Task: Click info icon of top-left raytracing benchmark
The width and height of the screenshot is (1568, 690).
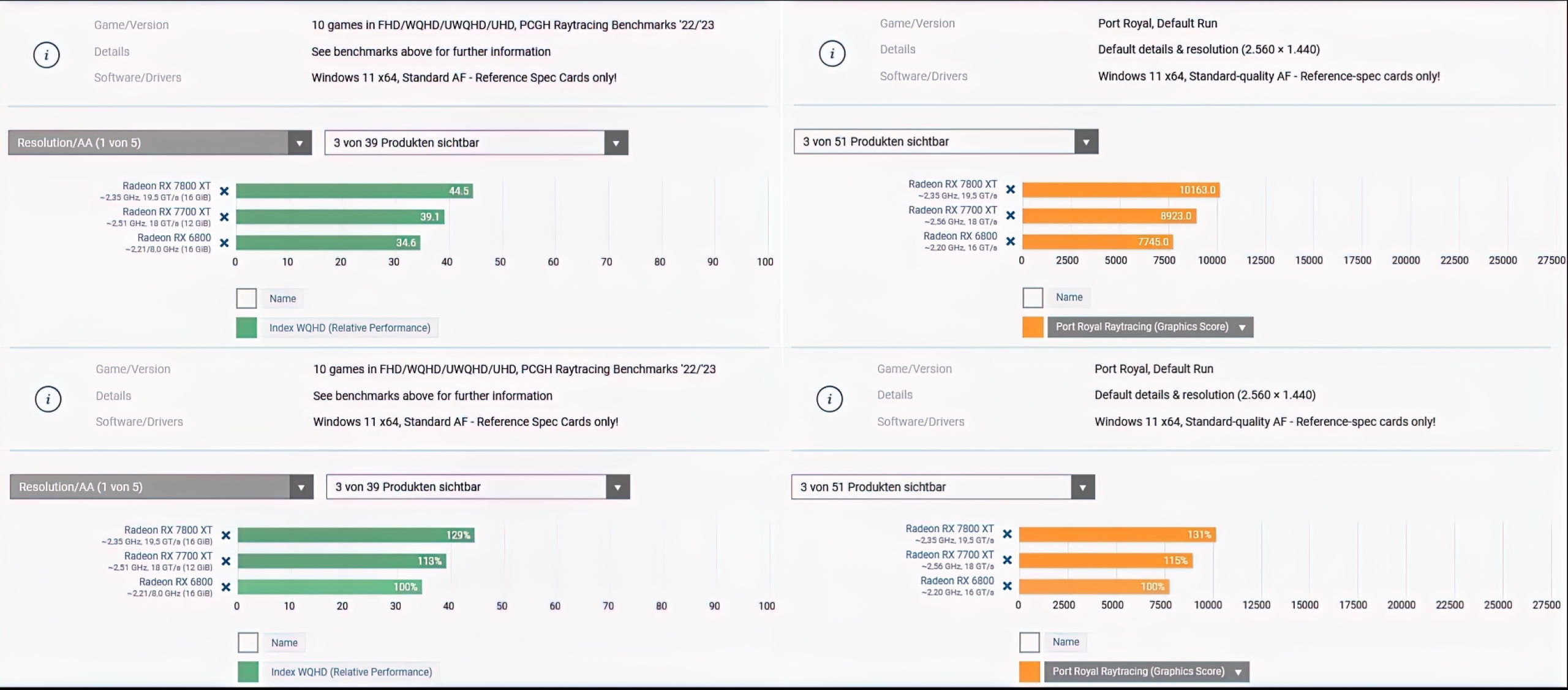Action: [x=47, y=55]
